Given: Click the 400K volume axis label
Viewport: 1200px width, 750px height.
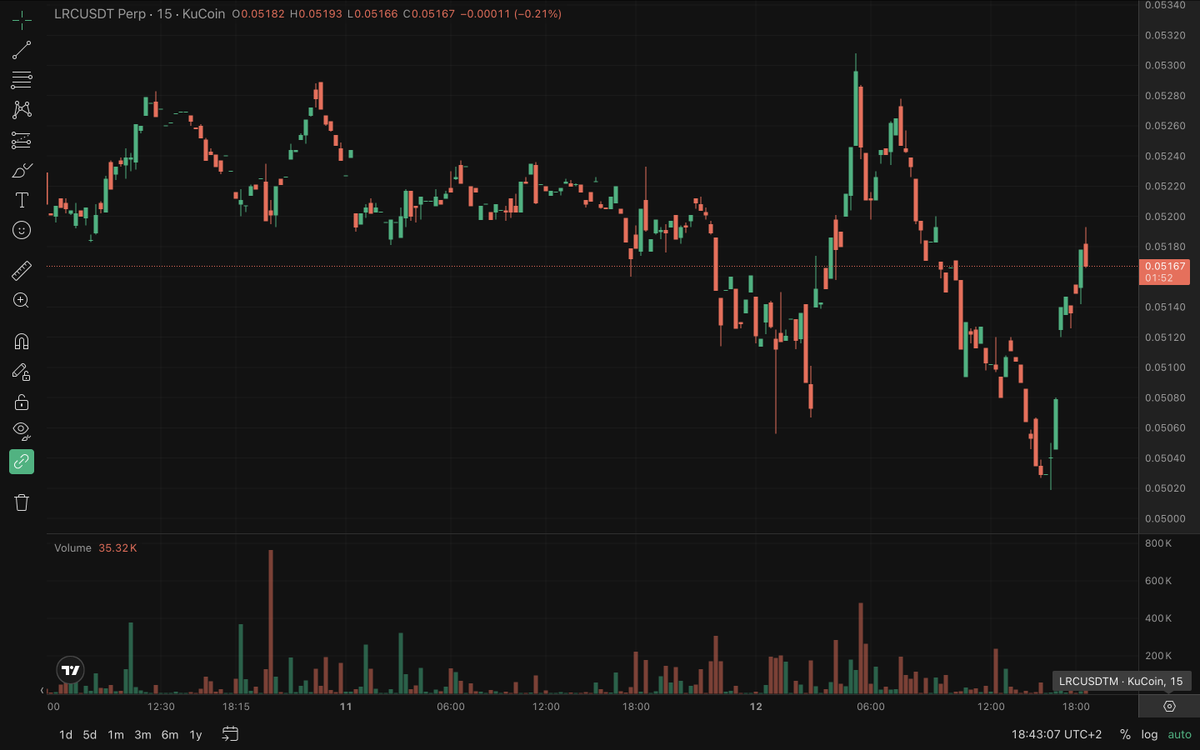Looking at the screenshot, I should [1158, 619].
